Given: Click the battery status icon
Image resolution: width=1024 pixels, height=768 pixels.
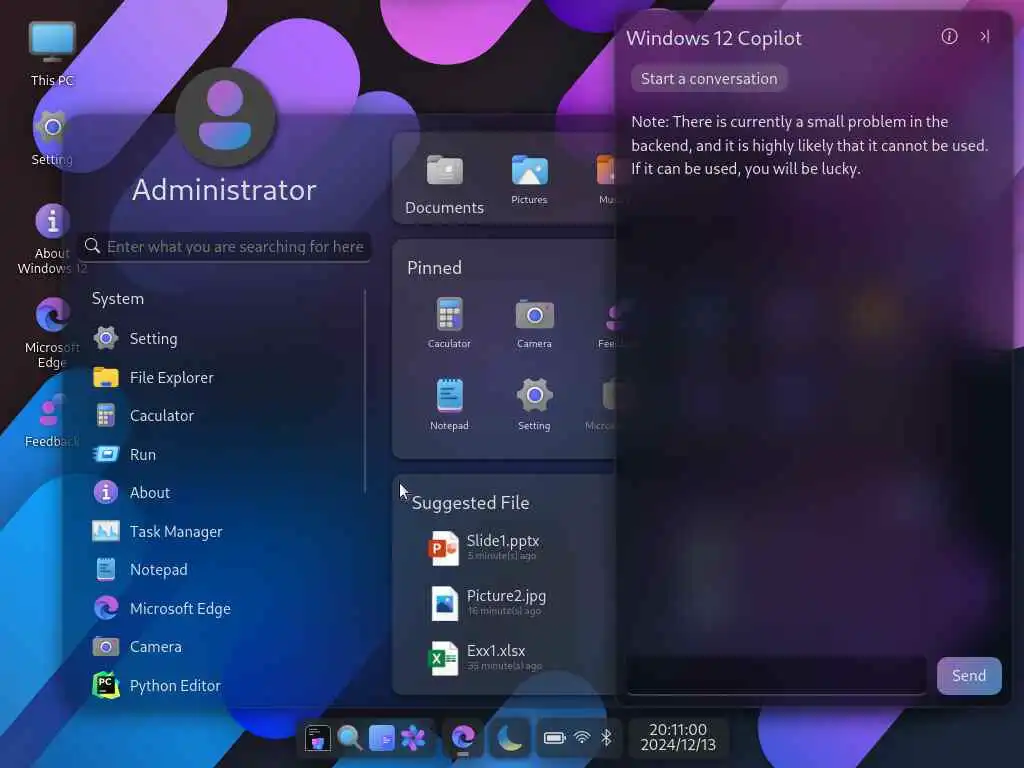Looking at the screenshot, I should point(554,738).
